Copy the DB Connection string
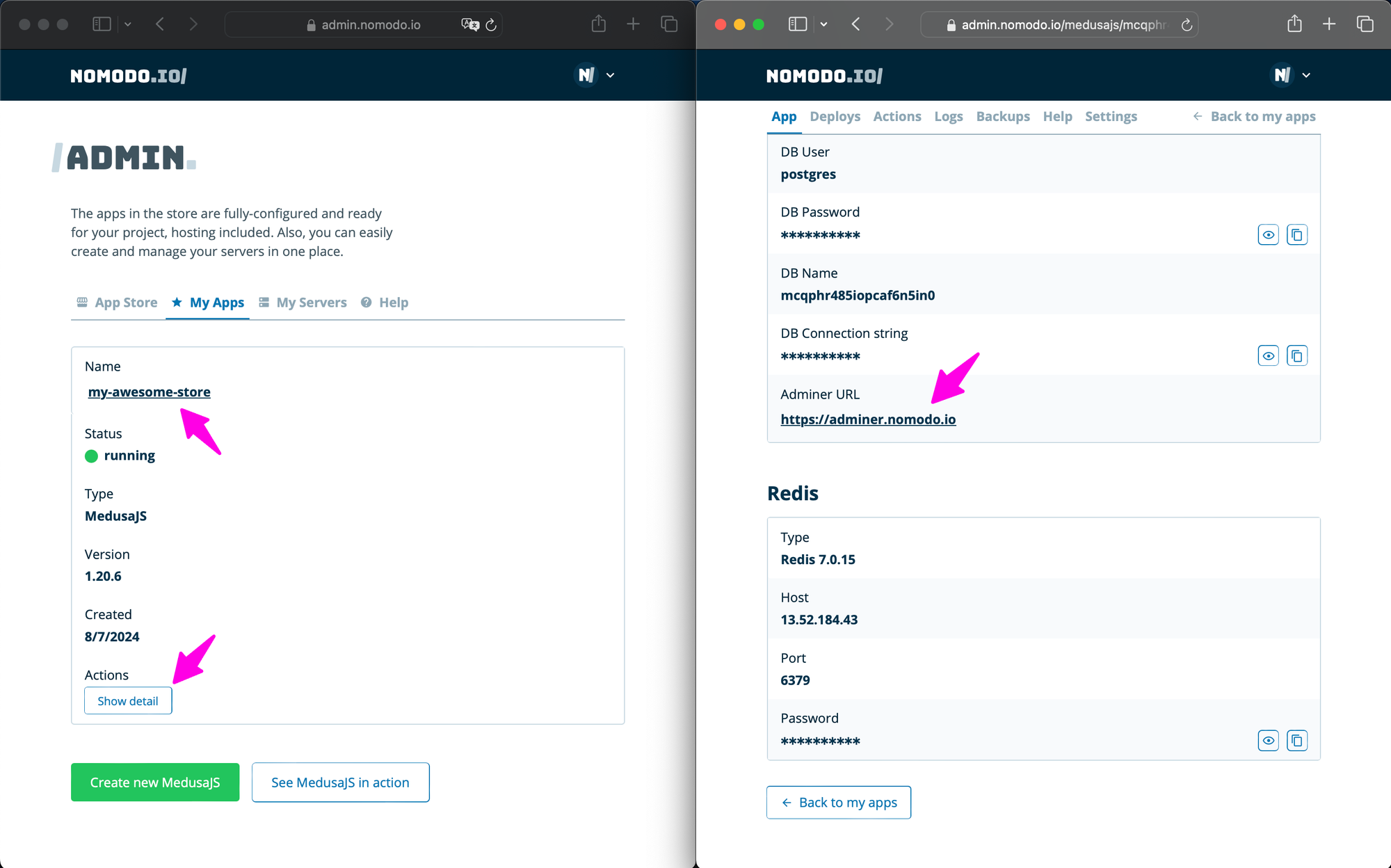Viewport: 1391px width, 868px height. pyautogui.click(x=1296, y=356)
